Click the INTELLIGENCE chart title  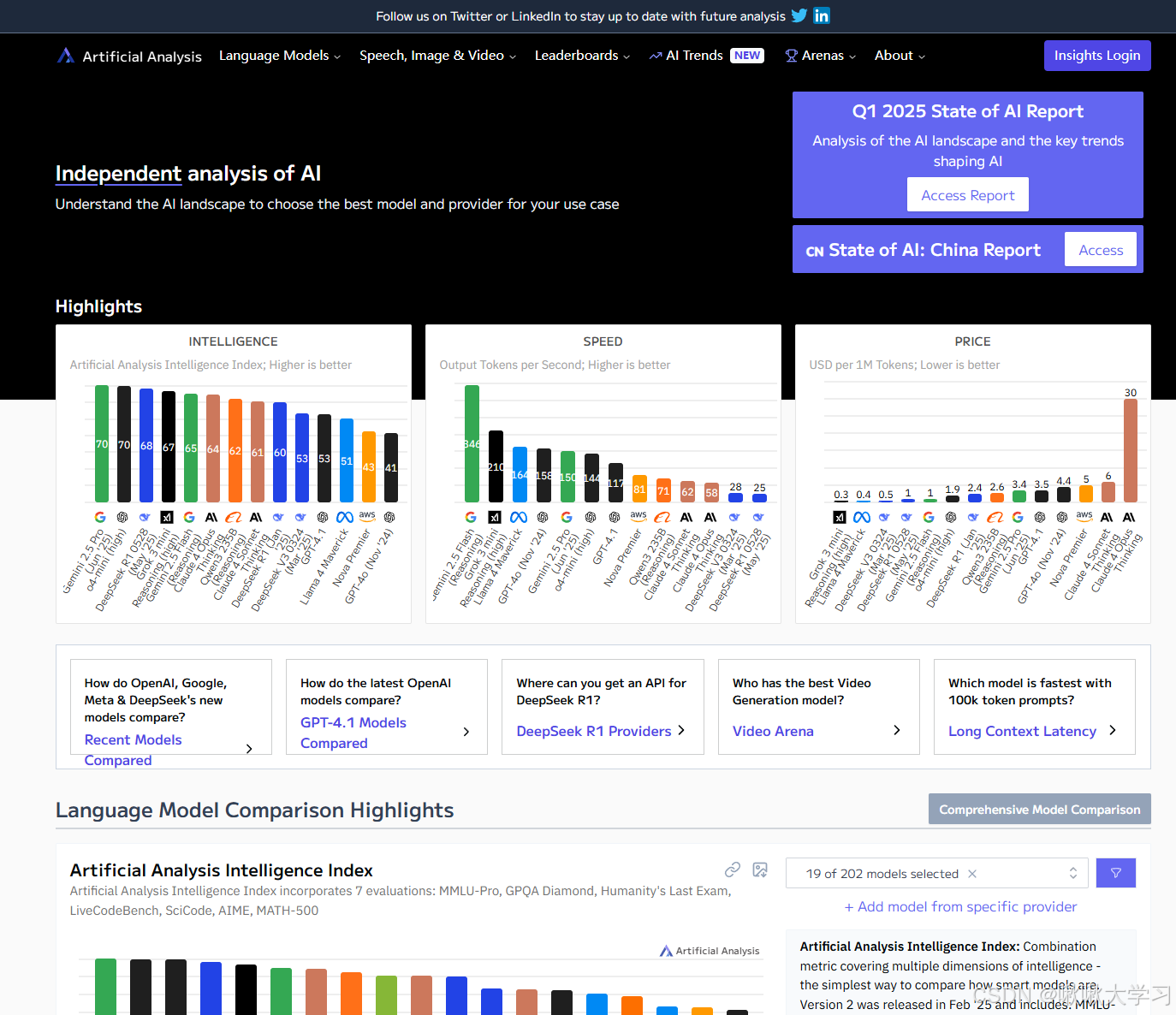(x=234, y=341)
